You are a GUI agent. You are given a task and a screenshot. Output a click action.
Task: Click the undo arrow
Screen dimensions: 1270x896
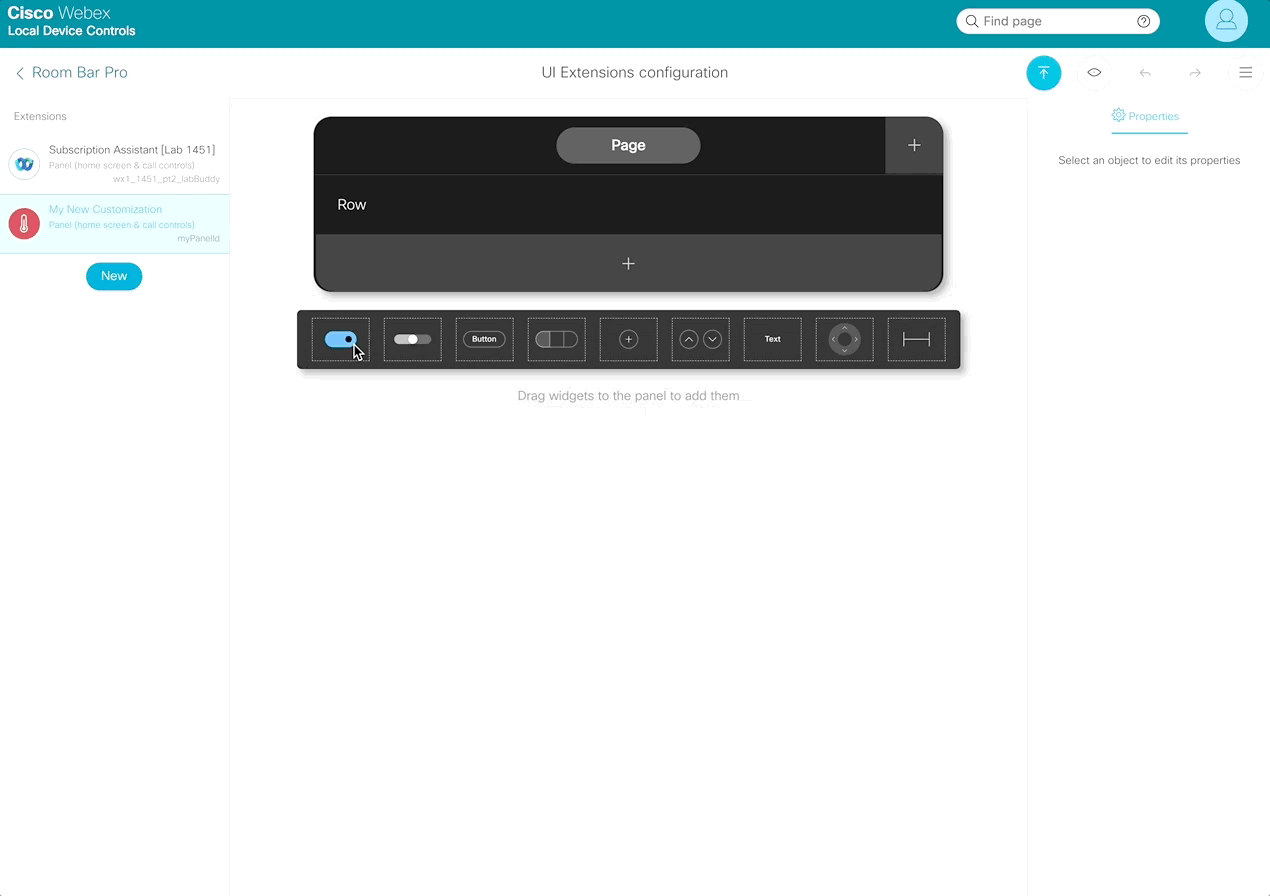[1145, 73]
